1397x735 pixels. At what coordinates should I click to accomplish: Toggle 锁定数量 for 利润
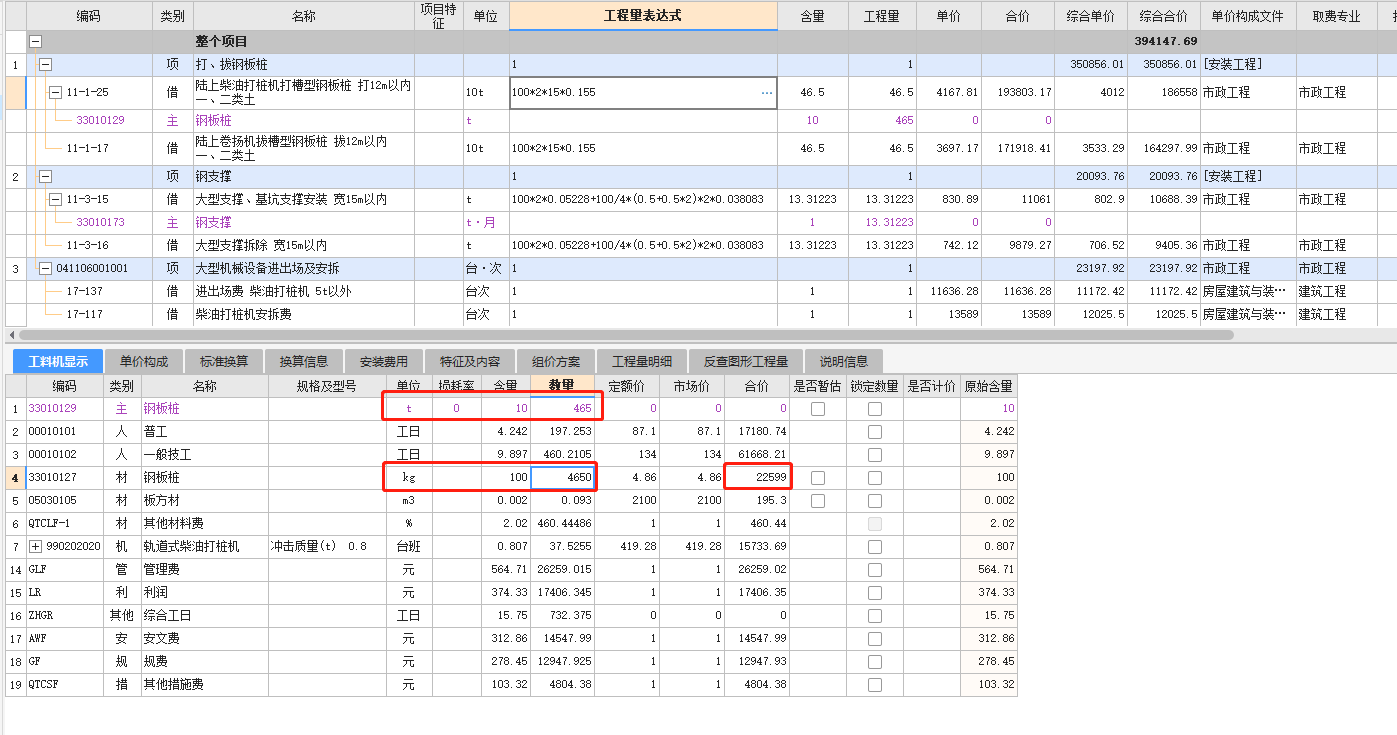pyautogui.click(x=875, y=593)
